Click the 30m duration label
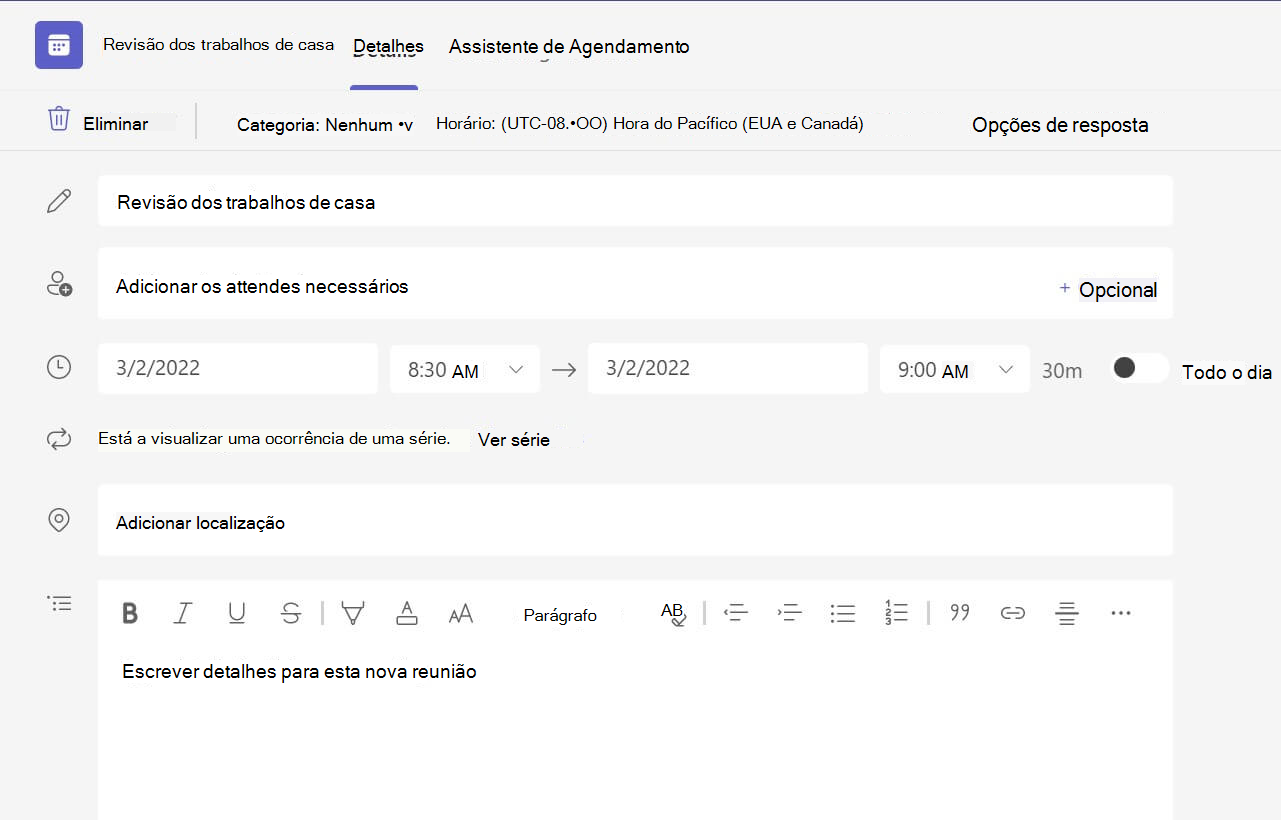 tap(1062, 370)
